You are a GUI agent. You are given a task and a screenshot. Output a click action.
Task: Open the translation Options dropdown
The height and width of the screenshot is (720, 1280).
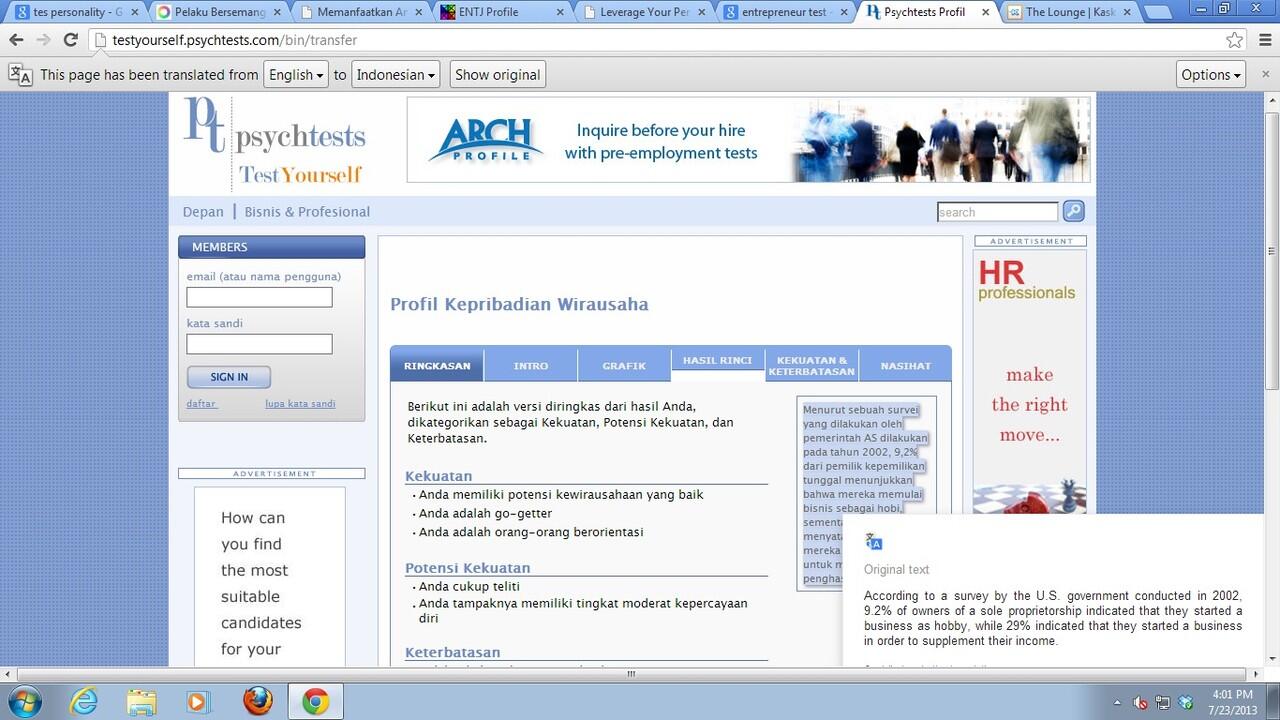pos(1210,74)
